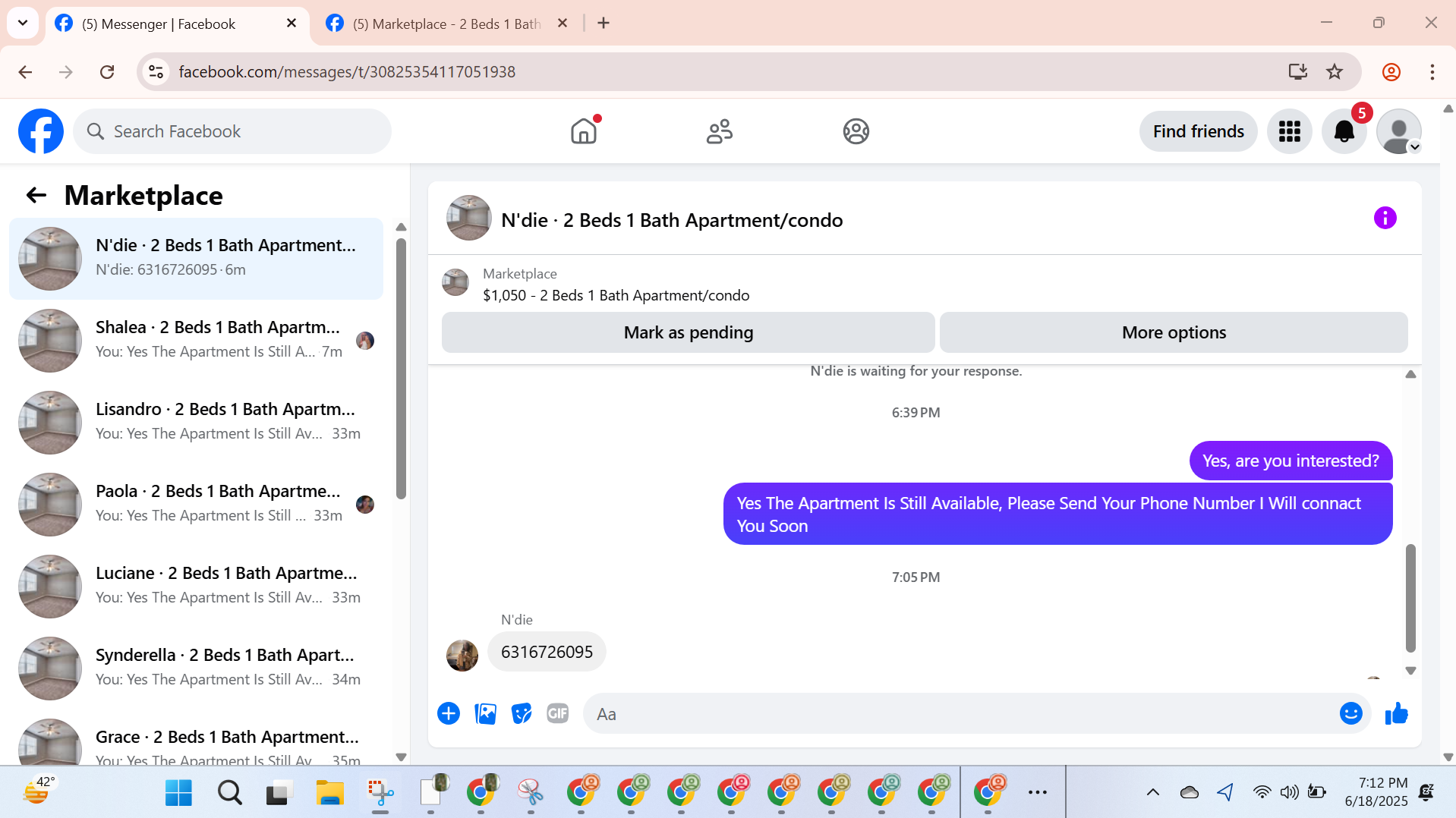The width and height of the screenshot is (1456, 818).
Task: Go back from the Marketplace chat list
Action: 36,196
